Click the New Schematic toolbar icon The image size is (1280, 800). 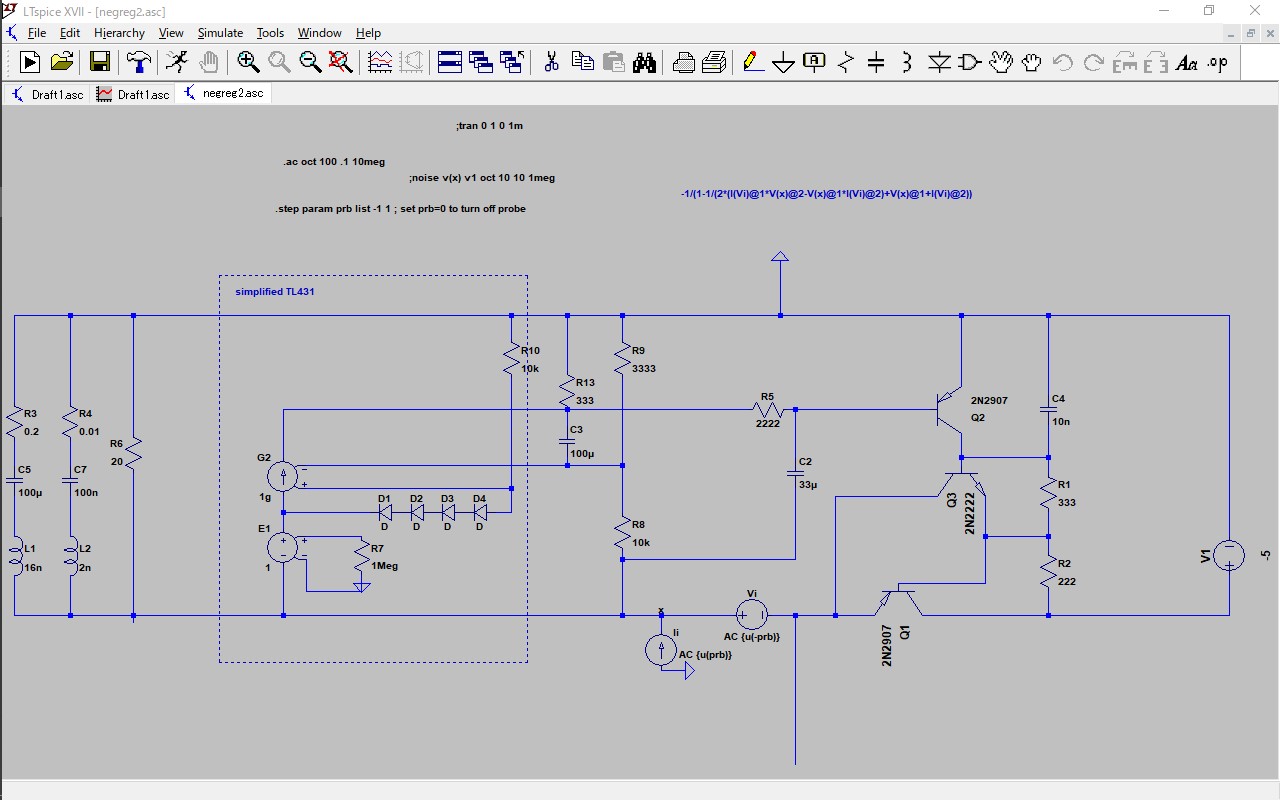click(30, 62)
